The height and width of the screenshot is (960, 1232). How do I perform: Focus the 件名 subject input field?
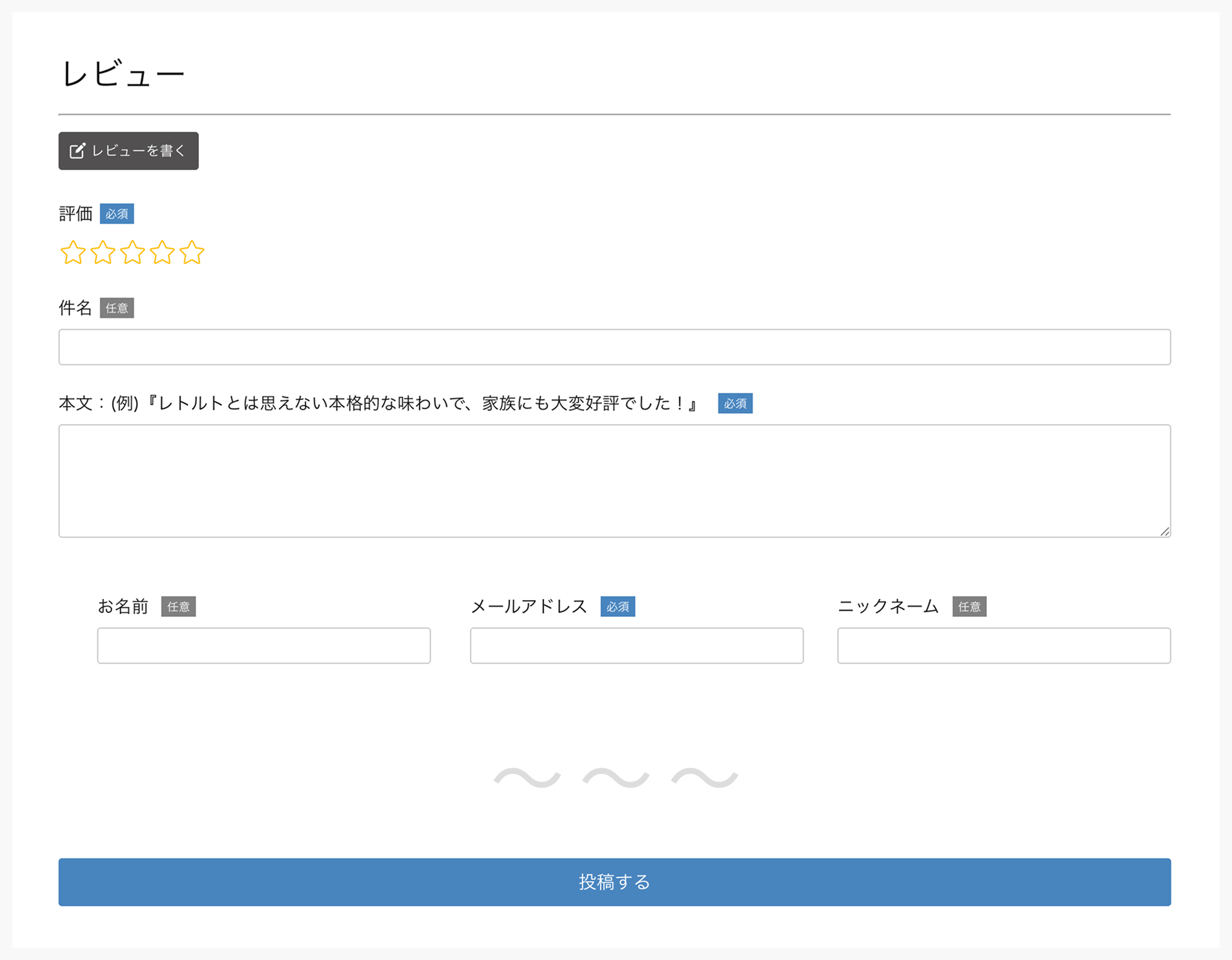coord(614,347)
